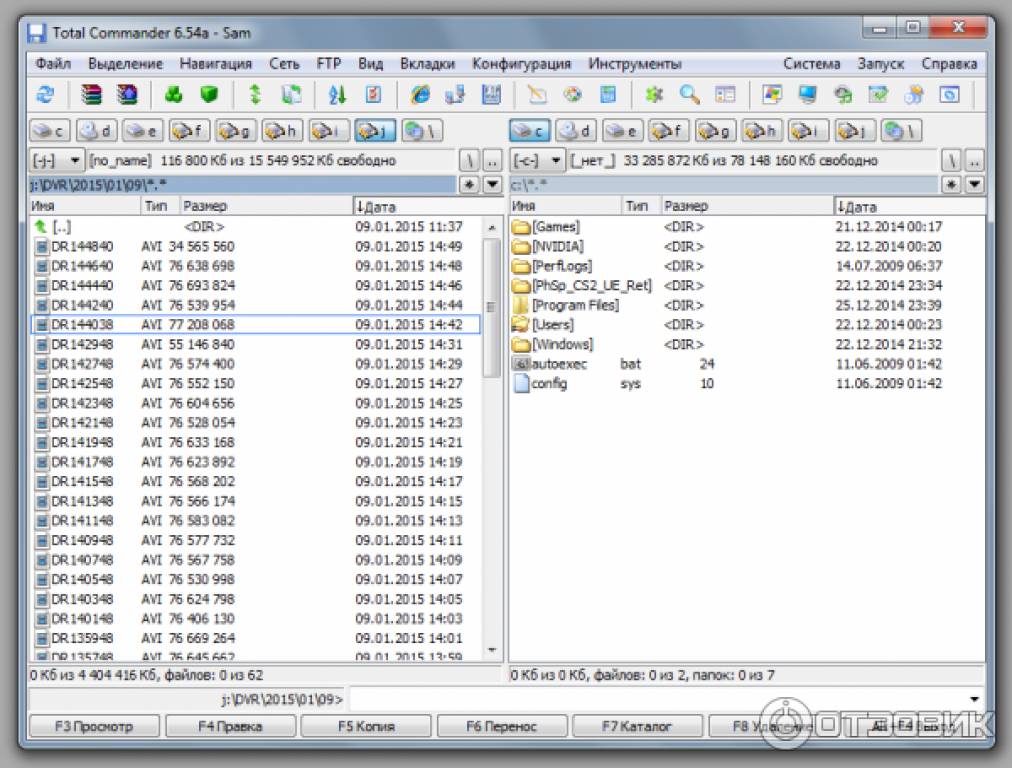The image size is (1012, 768).
Task: Click the list panel view toolbar icon
Action: [x=725, y=95]
